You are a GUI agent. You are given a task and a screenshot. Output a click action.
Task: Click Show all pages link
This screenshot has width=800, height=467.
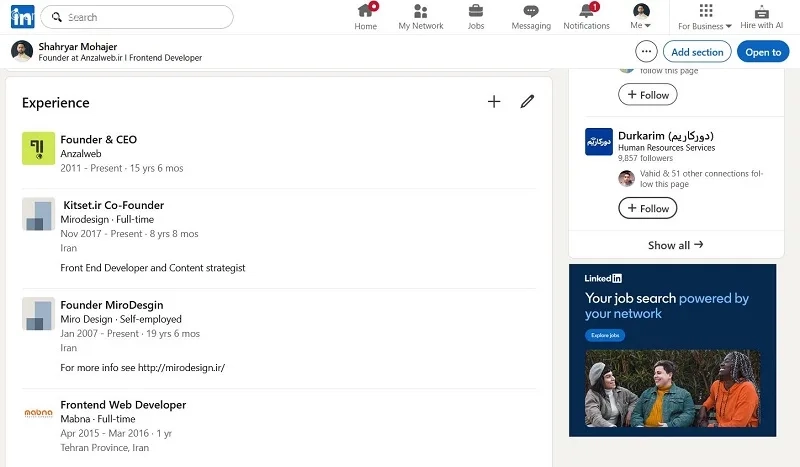(676, 245)
